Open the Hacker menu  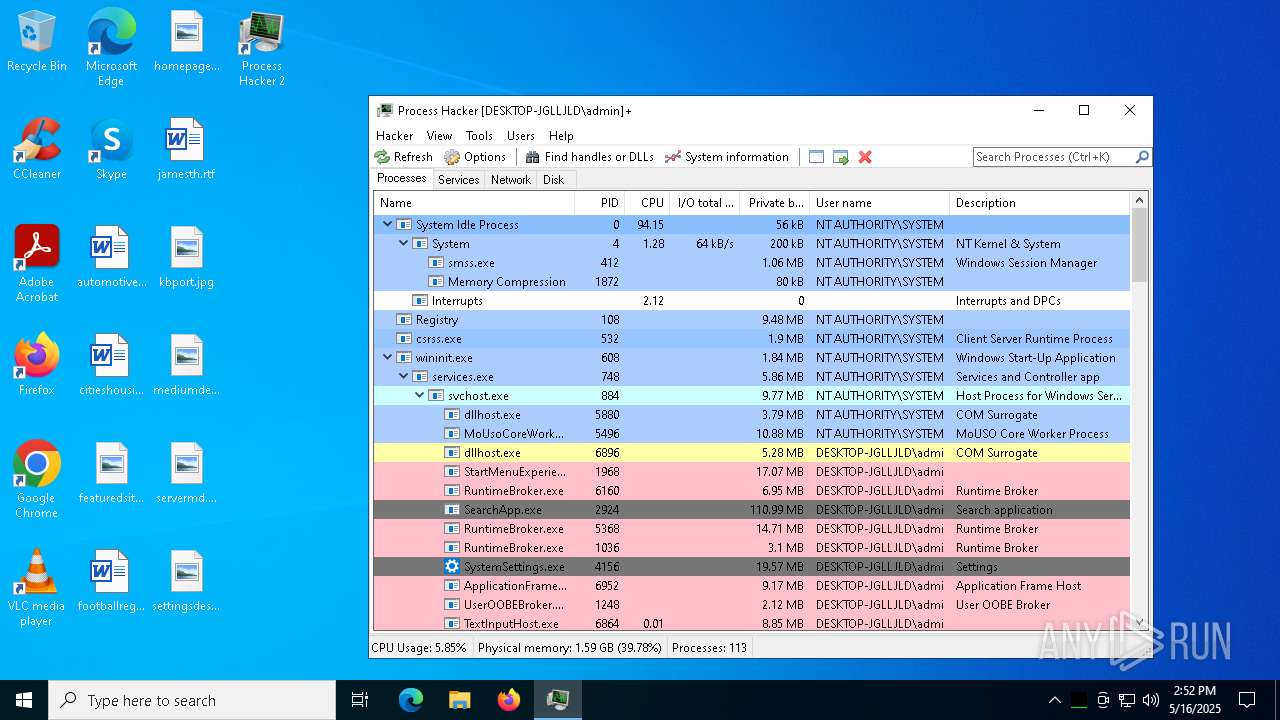coord(394,136)
